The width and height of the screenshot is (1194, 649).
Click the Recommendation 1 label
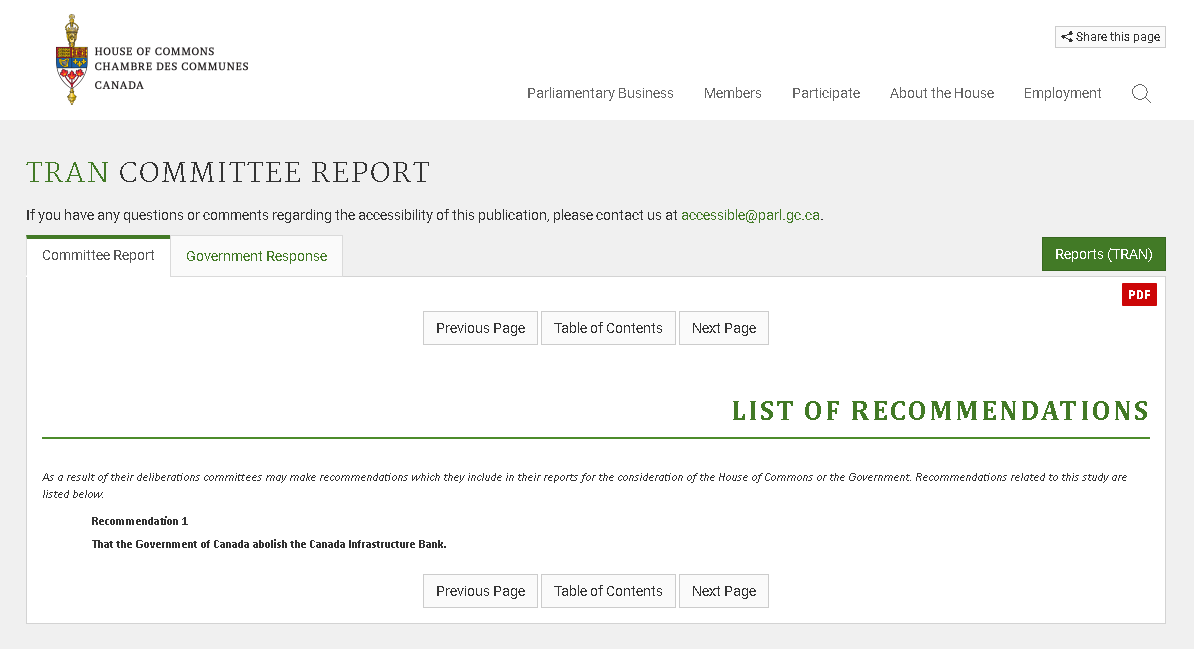(139, 521)
